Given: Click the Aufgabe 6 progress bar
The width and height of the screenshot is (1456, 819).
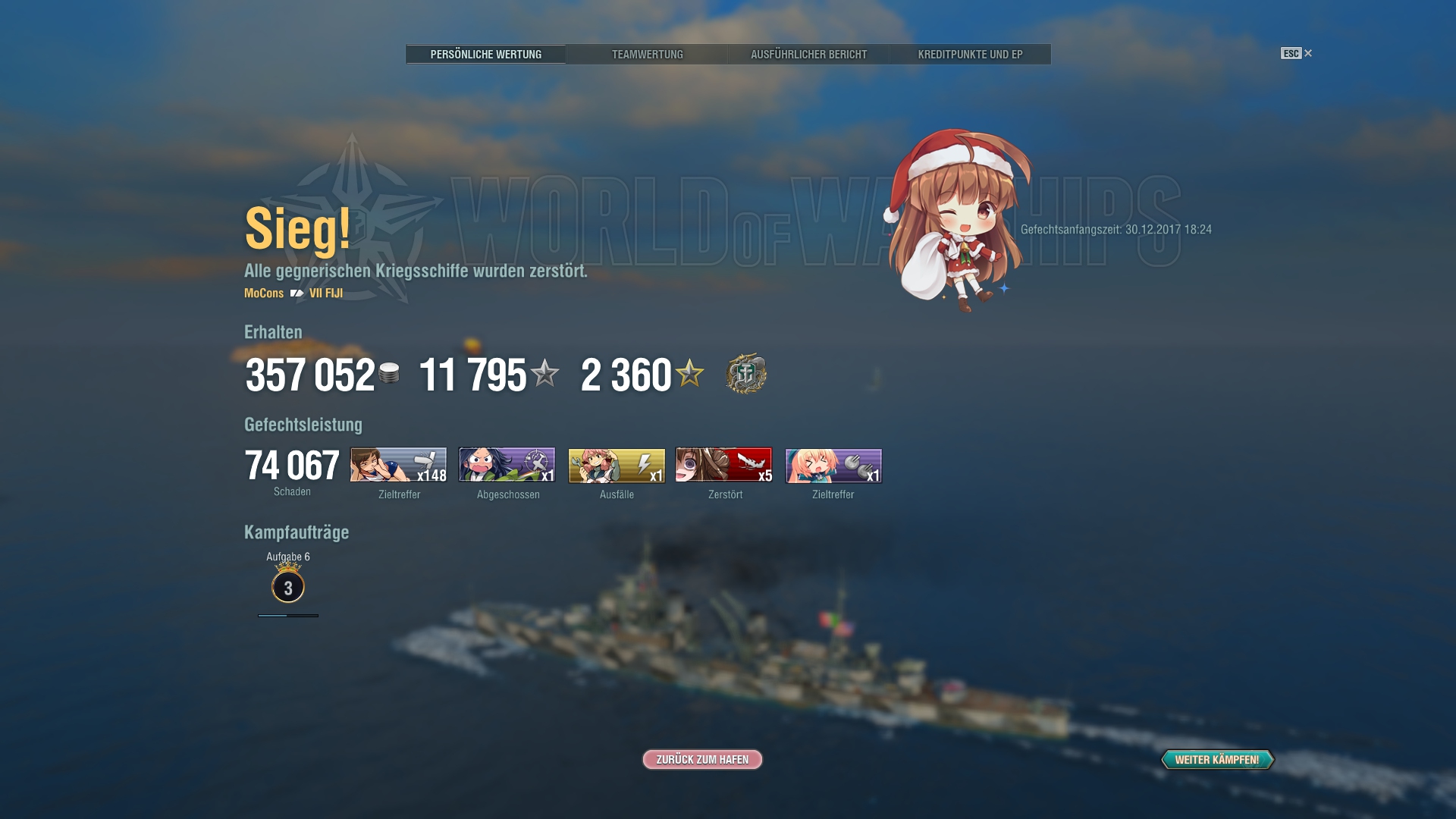Looking at the screenshot, I should pyautogui.click(x=288, y=616).
